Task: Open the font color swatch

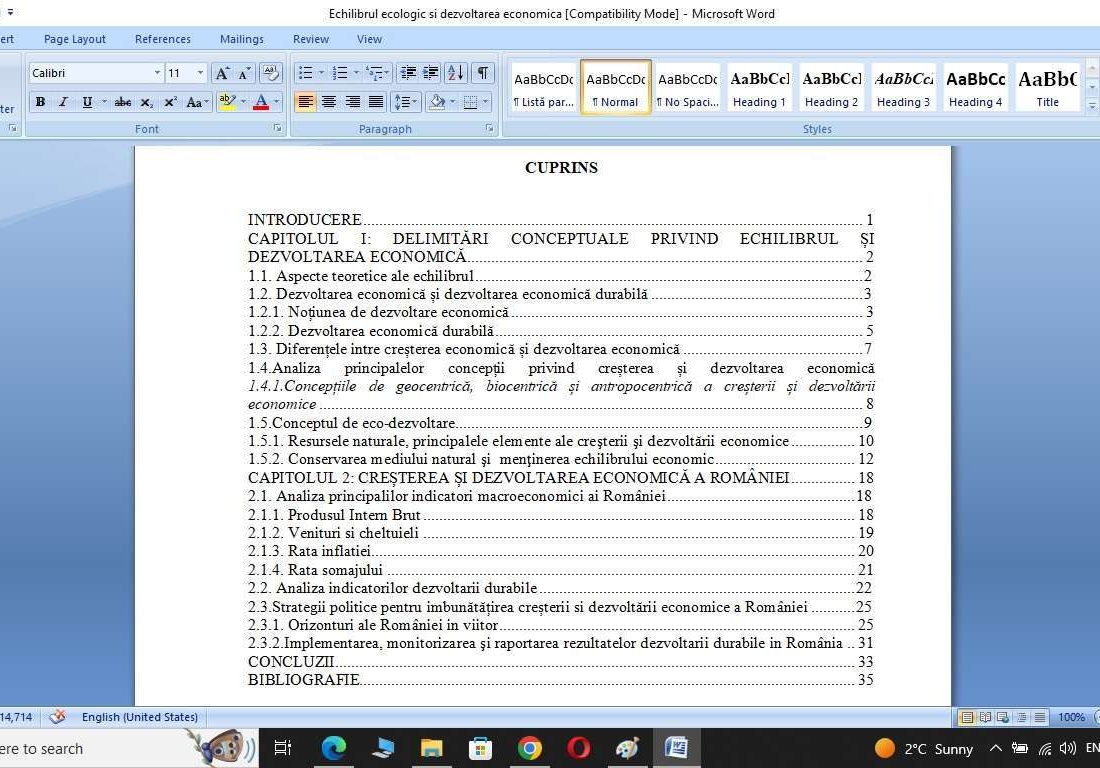Action: coord(261,101)
